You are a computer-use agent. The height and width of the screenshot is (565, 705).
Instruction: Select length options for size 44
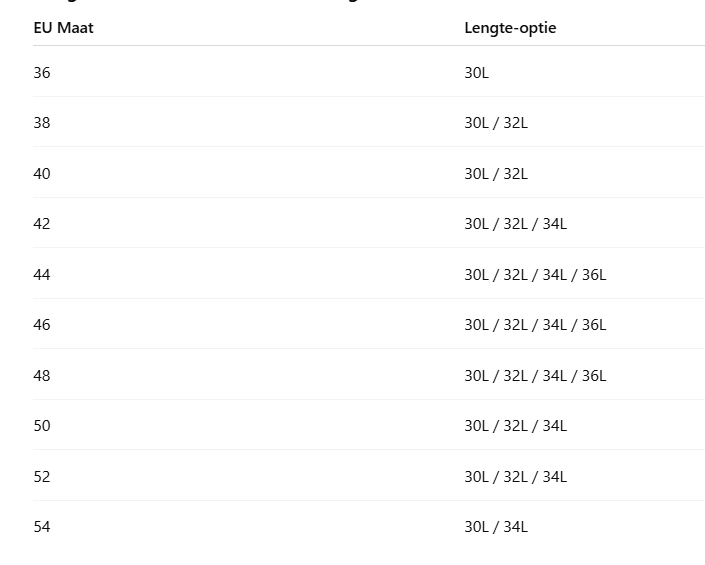(535, 274)
